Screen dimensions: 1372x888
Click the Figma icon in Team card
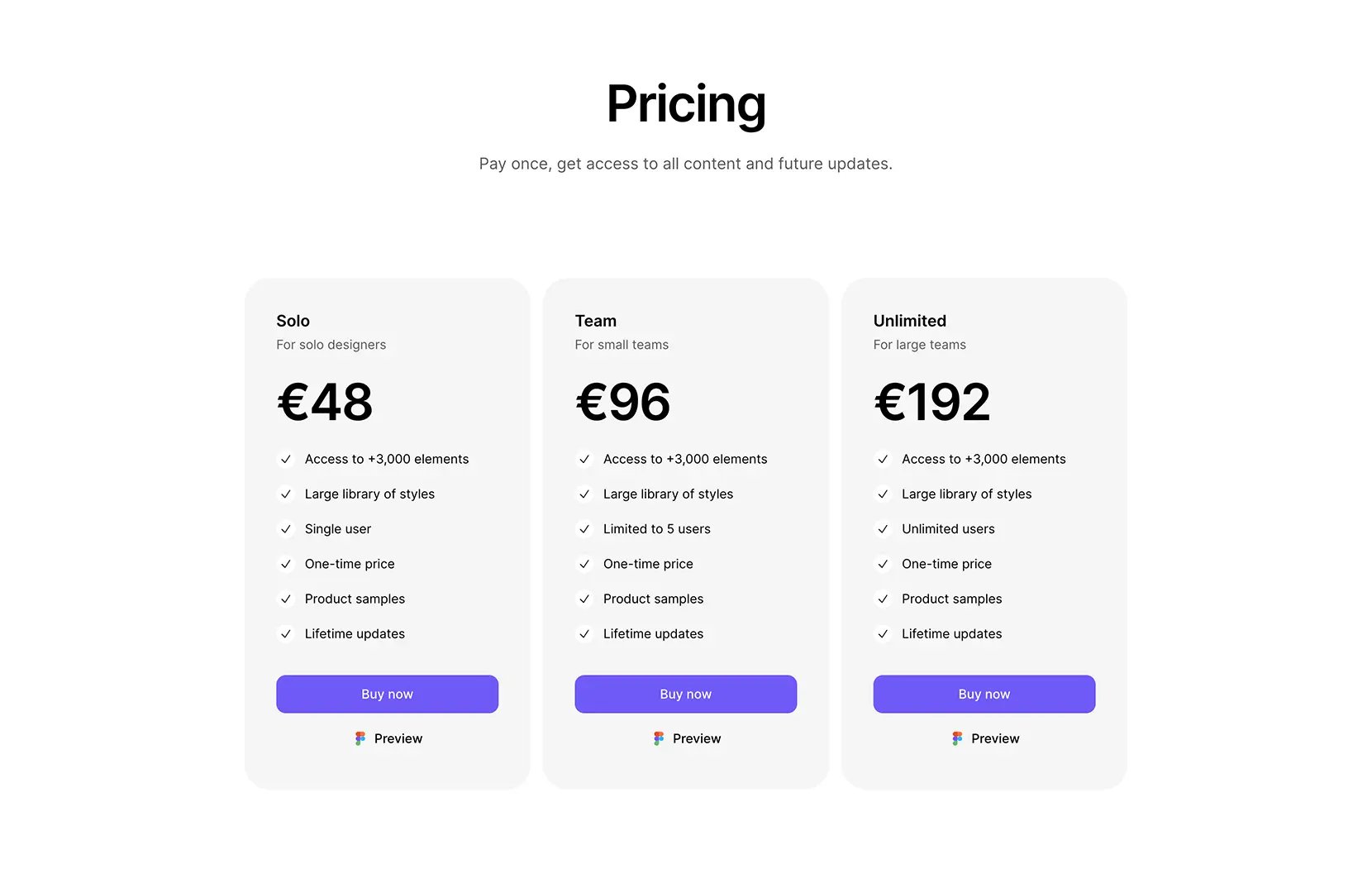coord(658,738)
